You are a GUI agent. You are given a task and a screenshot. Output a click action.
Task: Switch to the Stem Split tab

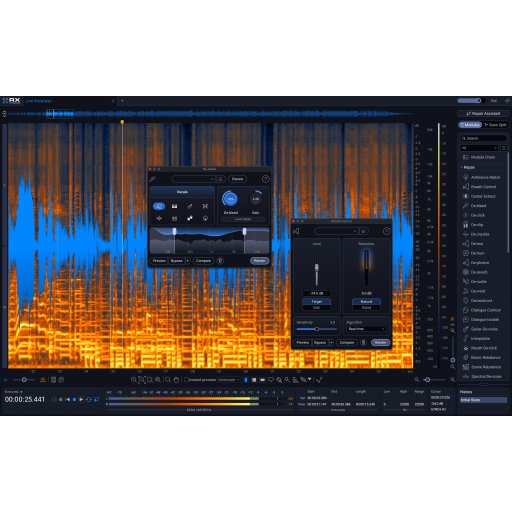pyautogui.click(x=495, y=125)
